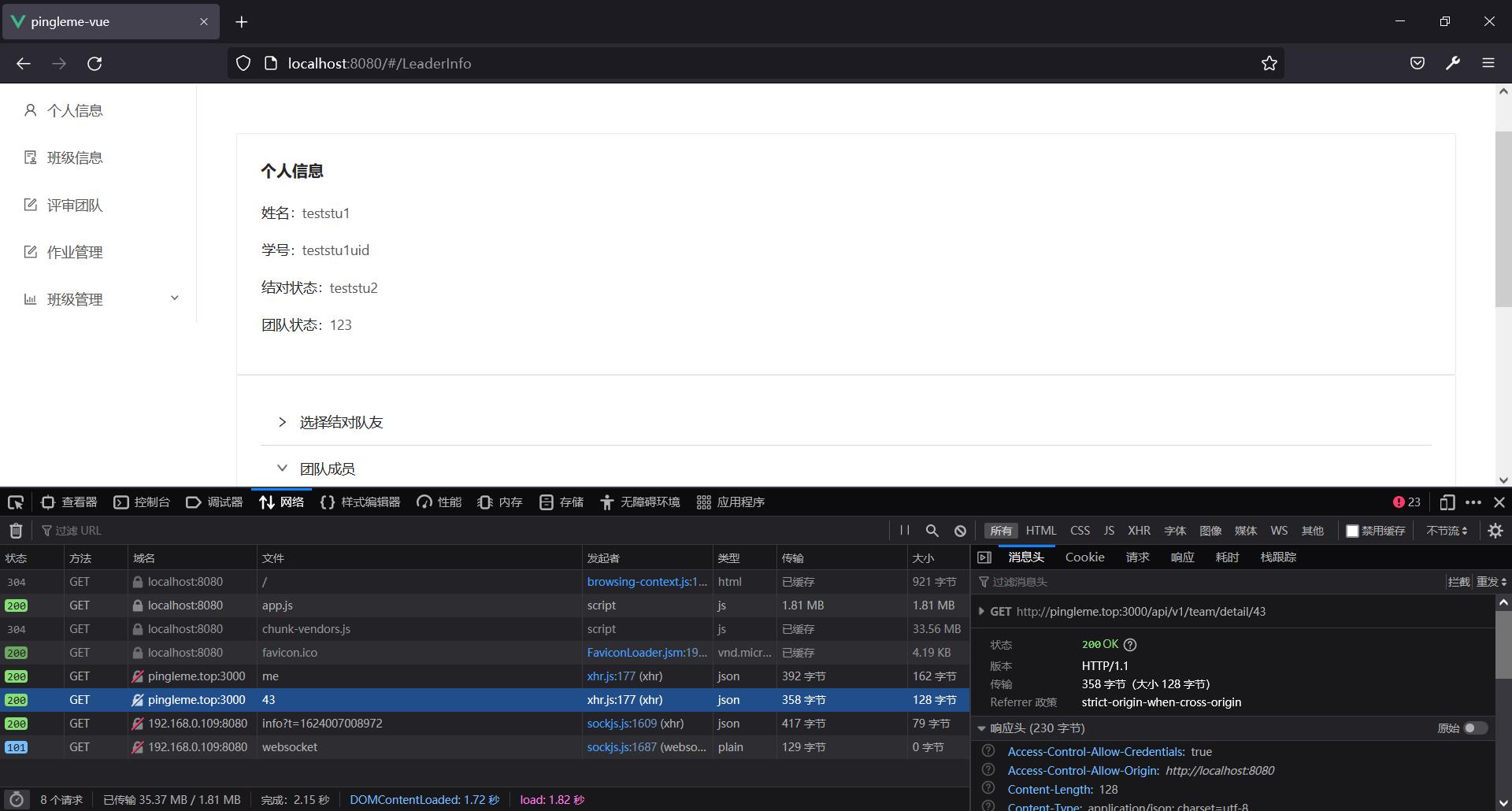Filter requests by WS
The image size is (1512, 811).
pyautogui.click(x=1279, y=531)
